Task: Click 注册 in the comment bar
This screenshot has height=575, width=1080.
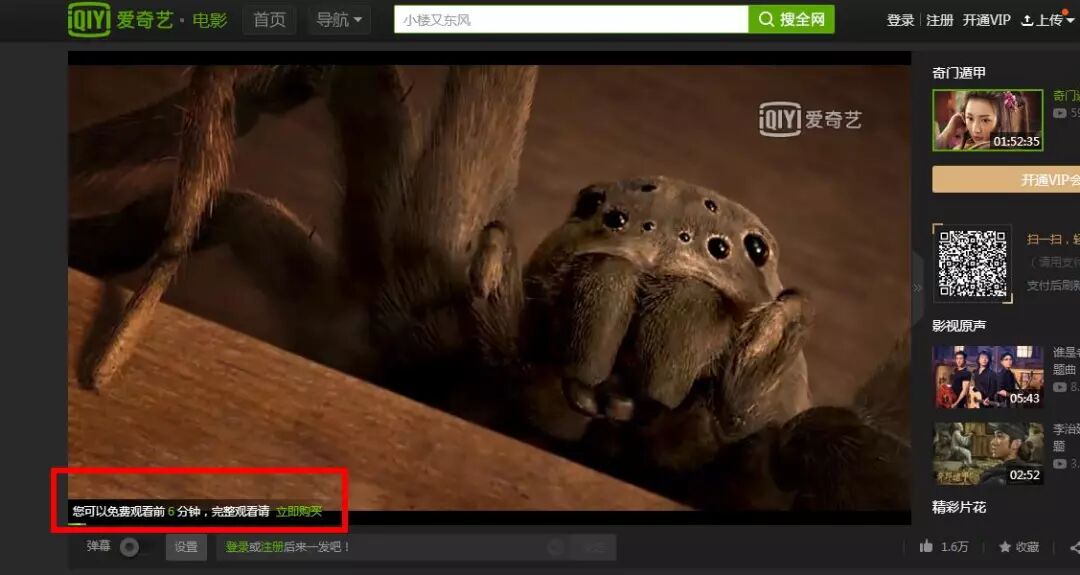Action: 272,547
